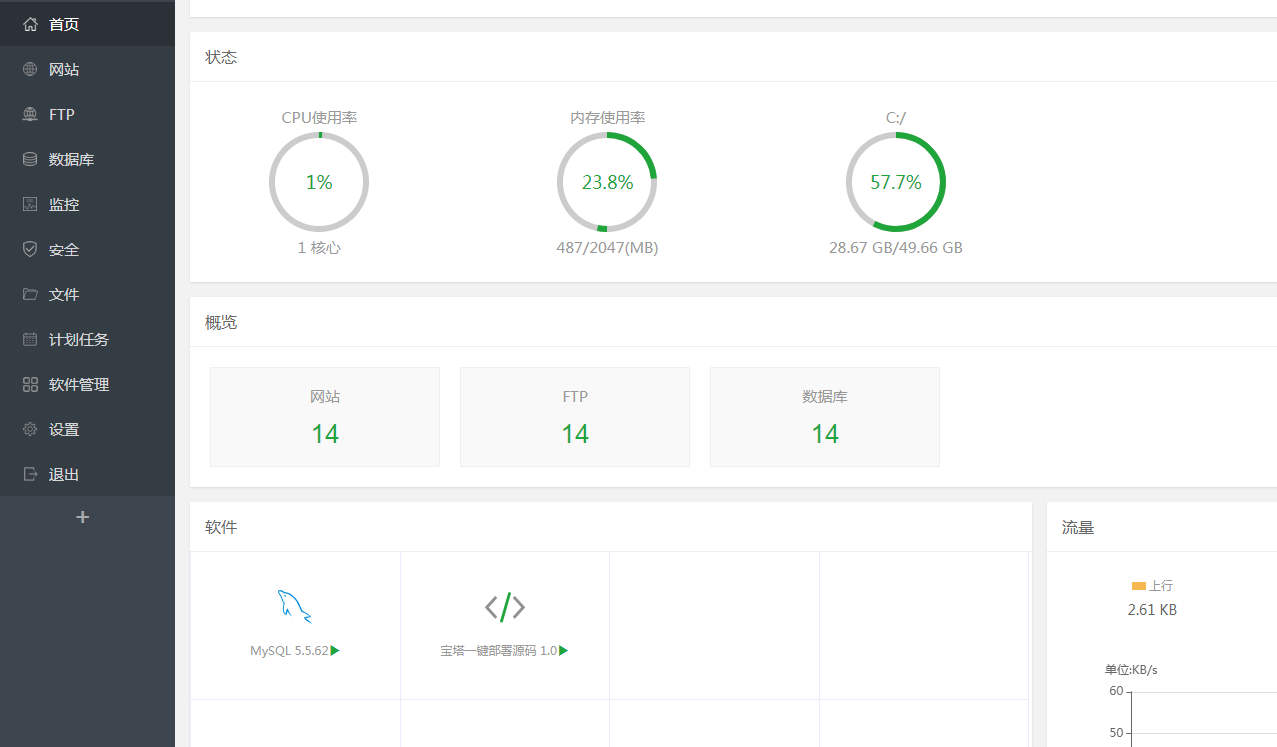The height and width of the screenshot is (747, 1277).
Task: Open the 网站 menu item
Action: tap(87, 69)
